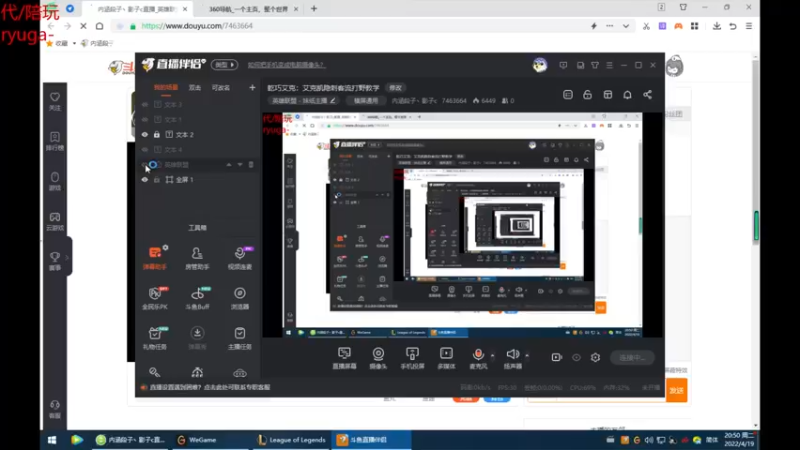
Task: Open the browser address bar dropdown chevron
Action: (x=626, y=26)
